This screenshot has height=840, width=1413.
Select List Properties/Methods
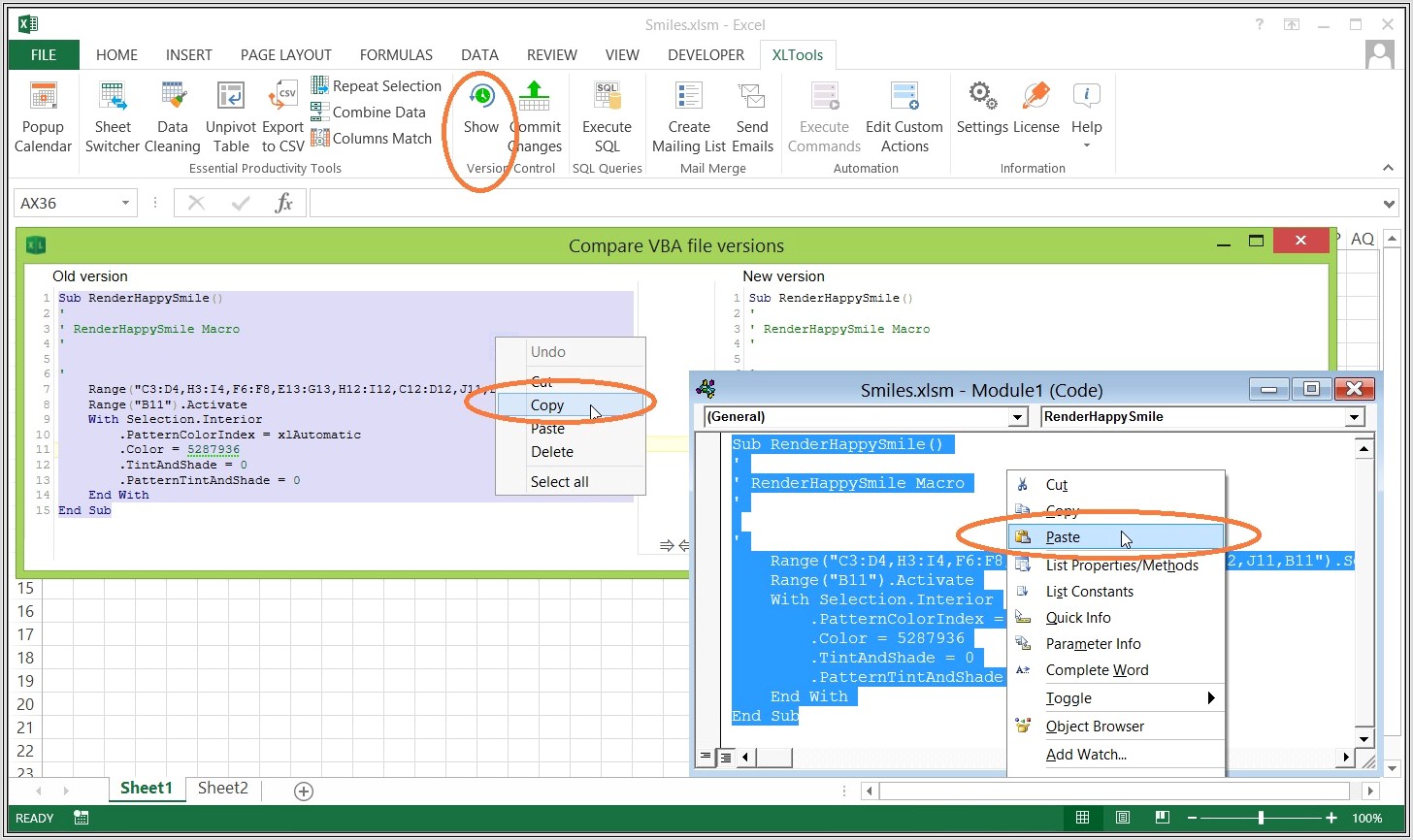pos(1116,565)
